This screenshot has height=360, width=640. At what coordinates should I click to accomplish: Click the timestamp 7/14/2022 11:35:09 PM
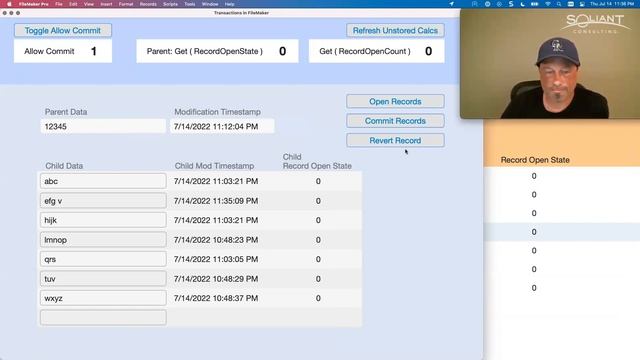pos(216,201)
